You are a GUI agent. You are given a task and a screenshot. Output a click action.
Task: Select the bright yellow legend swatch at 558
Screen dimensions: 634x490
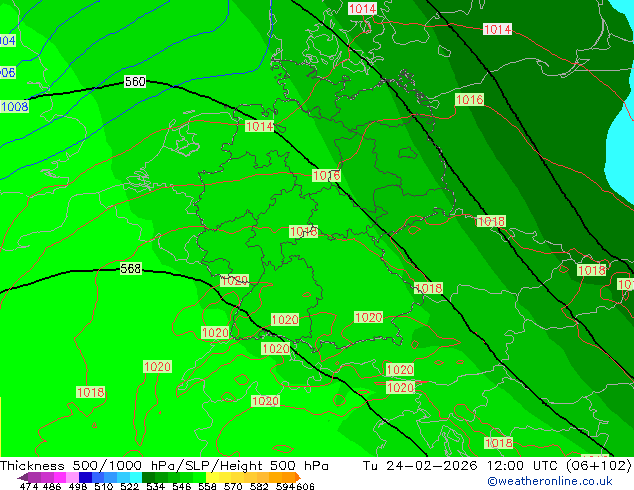pyautogui.click(x=212, y=477)
